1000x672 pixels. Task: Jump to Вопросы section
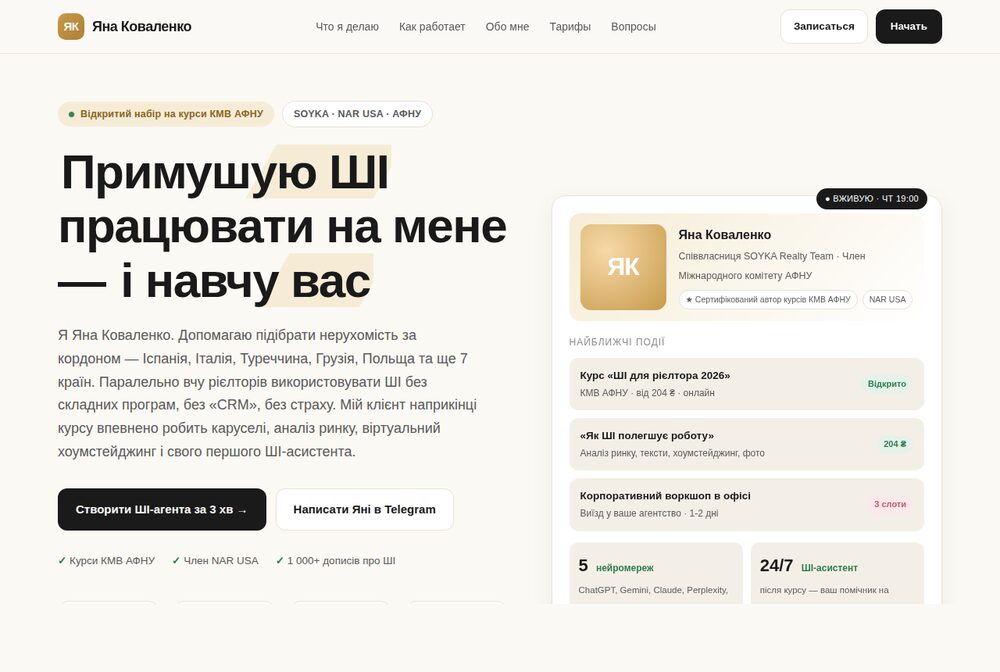pyautogui.click(x=633, y=27)
